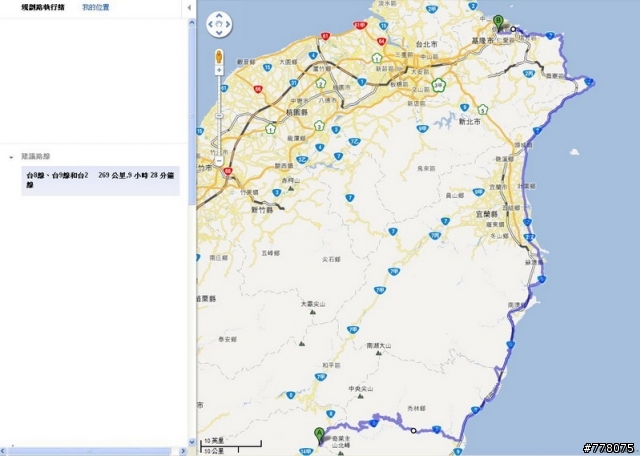The height and width of the screenshot is (456, 640).
Task: Click the red 68 expressway shield
Action: [x=228, y=172]
